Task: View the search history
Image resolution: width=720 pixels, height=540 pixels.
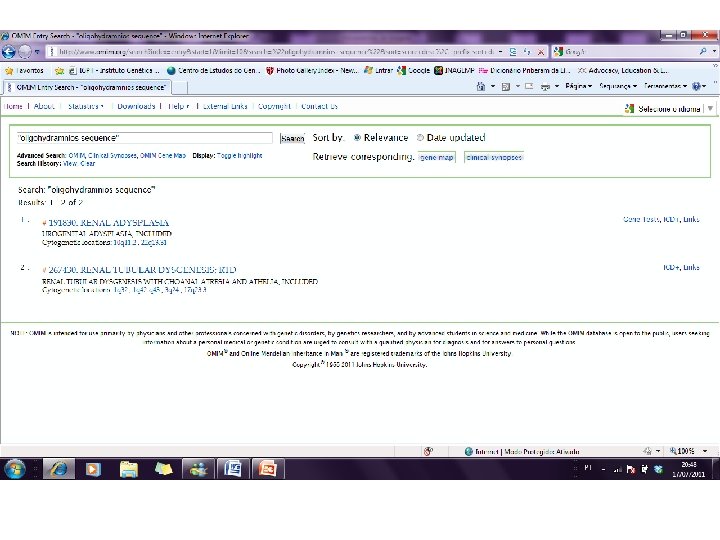Action: coord(70,163)
